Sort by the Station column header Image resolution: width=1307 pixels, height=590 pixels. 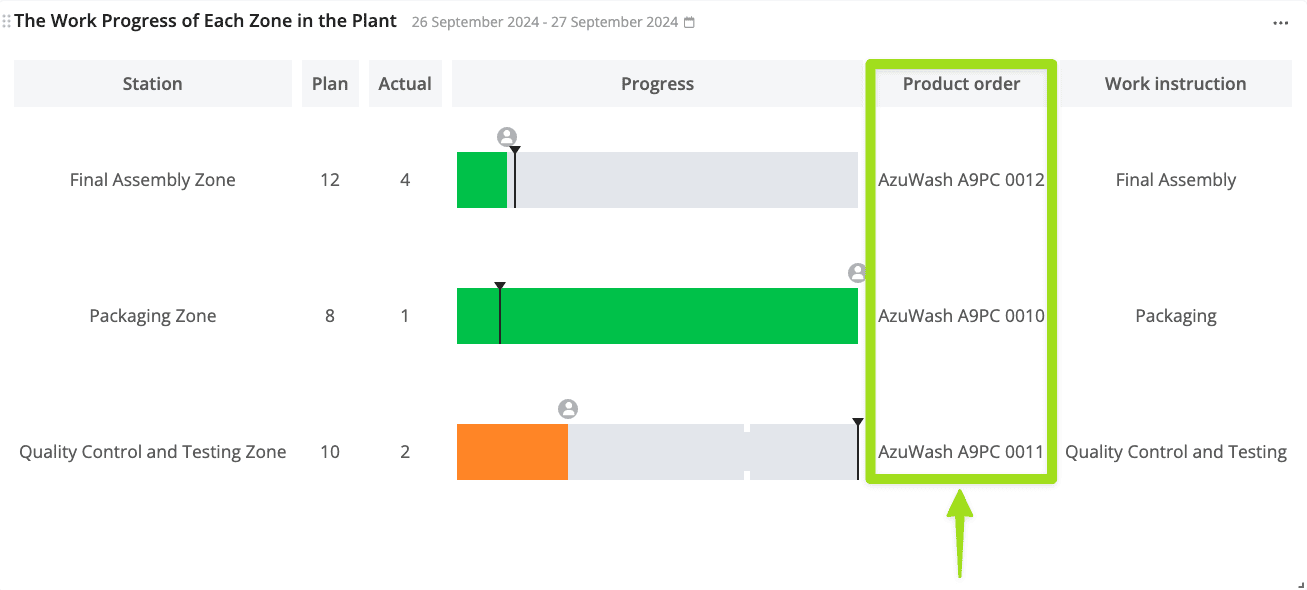pos(152,84)
